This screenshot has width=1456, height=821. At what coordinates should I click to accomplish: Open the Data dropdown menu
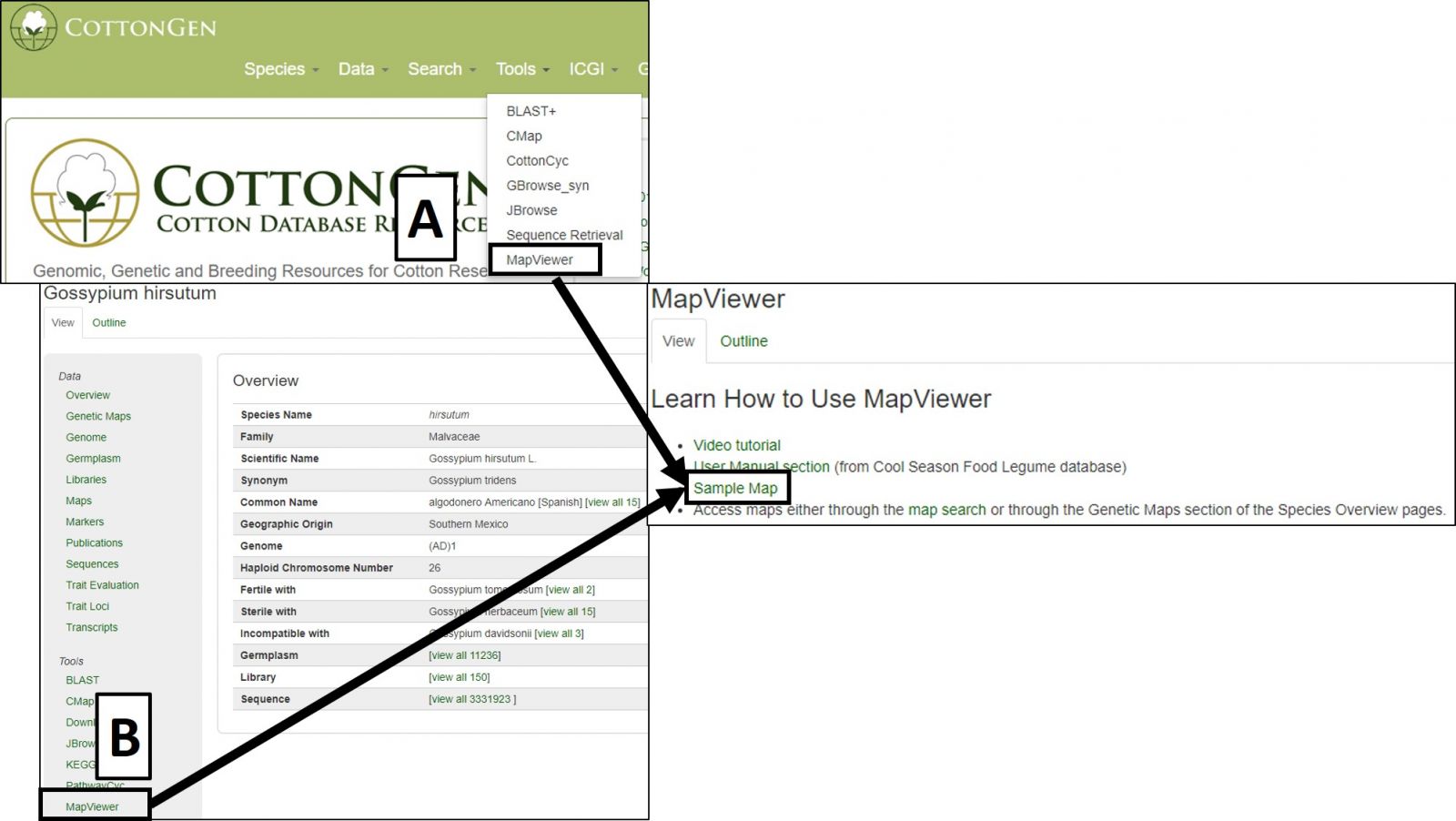(x=363, y=69)
